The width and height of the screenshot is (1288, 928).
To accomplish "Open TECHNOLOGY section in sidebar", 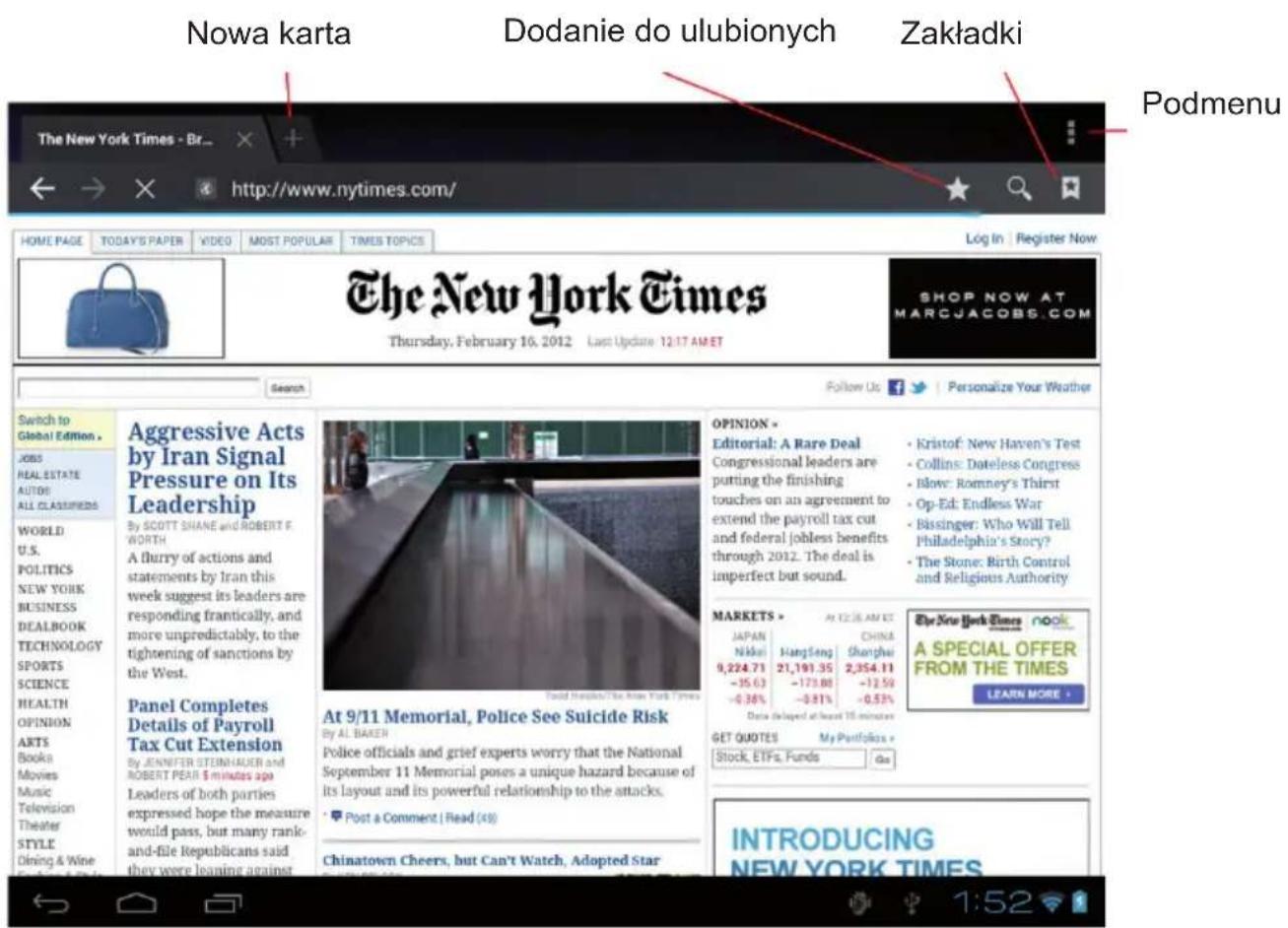I will pyautogui.click(x=59, y=646).
